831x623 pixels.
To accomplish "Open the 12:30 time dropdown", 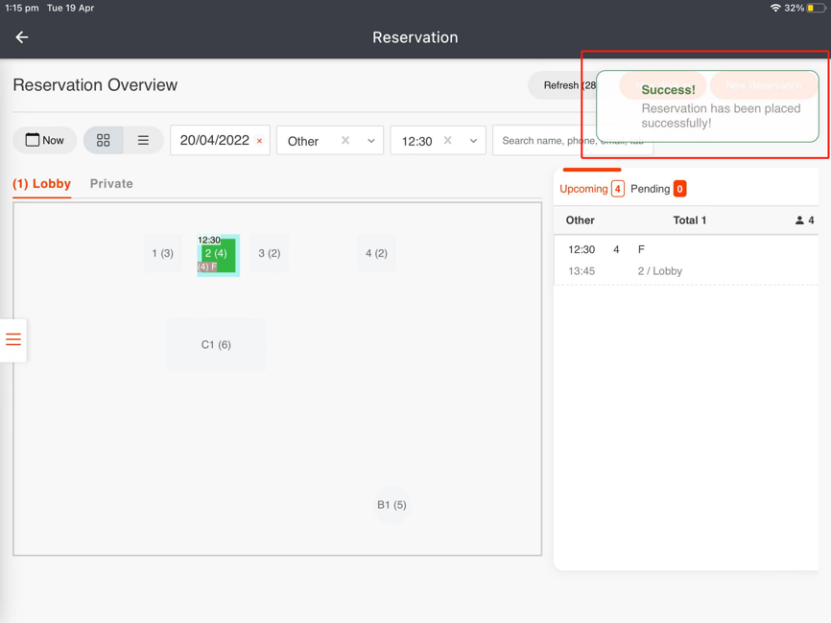I will 473,141.
